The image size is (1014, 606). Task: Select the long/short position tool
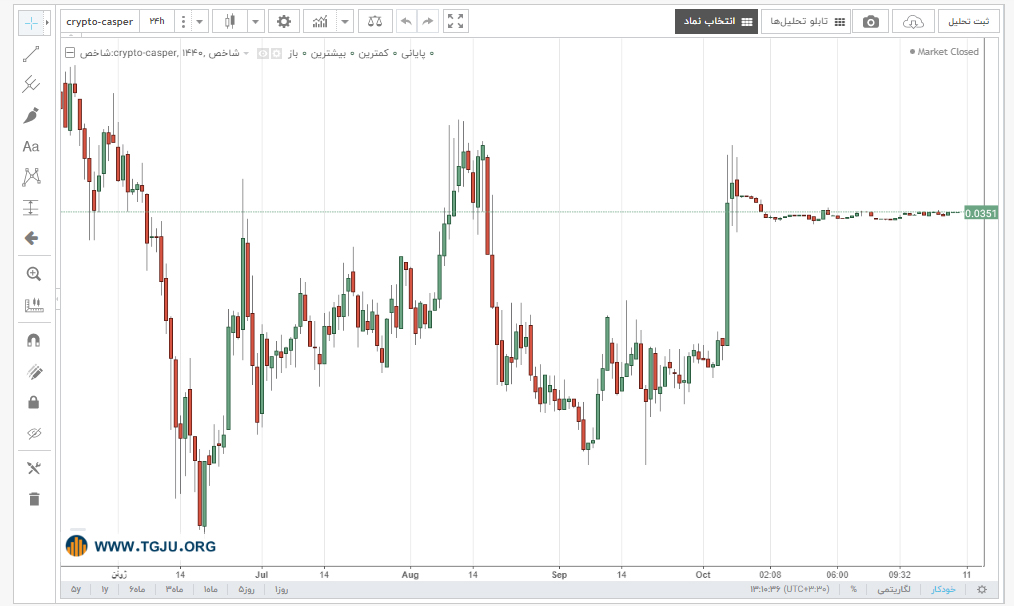31,208
